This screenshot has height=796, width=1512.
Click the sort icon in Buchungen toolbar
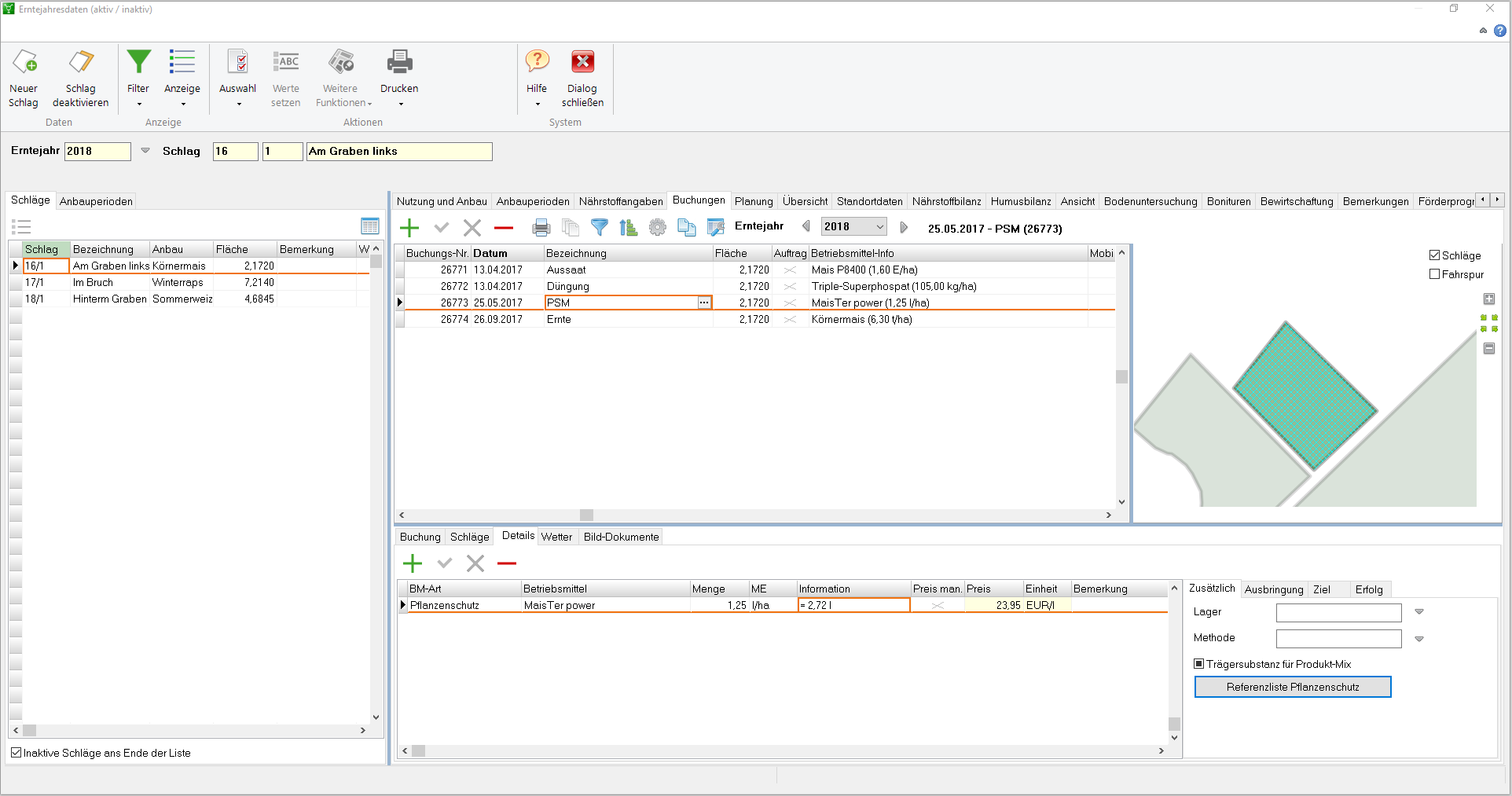pyautogui.click(x=628, y=228)
